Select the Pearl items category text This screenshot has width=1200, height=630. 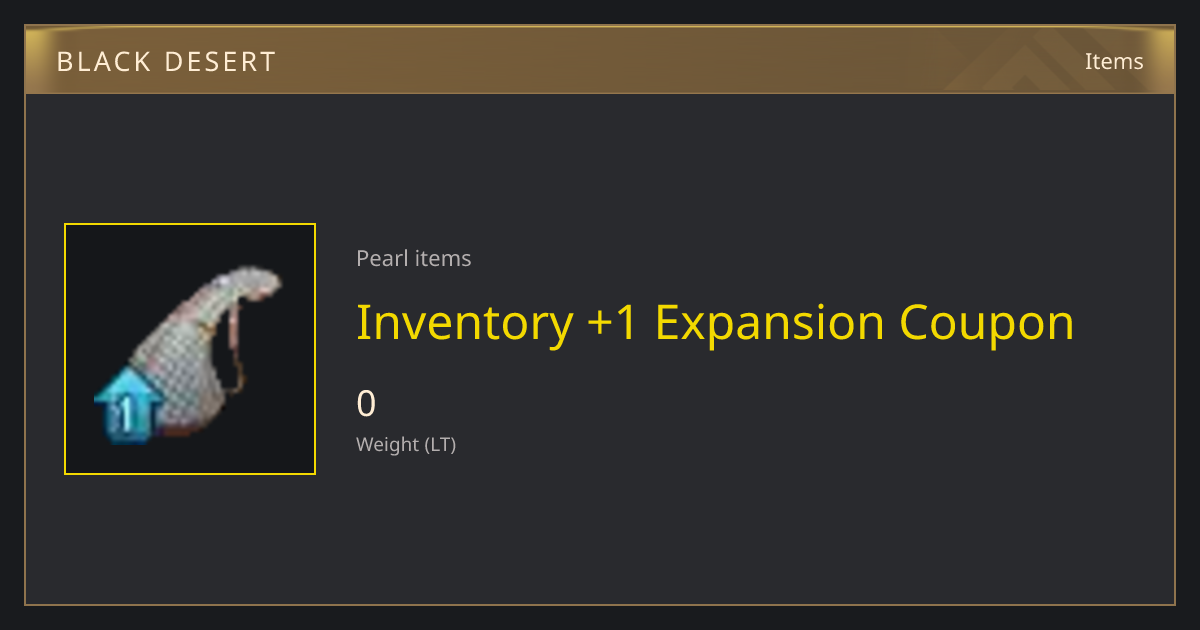click(414, 258)
